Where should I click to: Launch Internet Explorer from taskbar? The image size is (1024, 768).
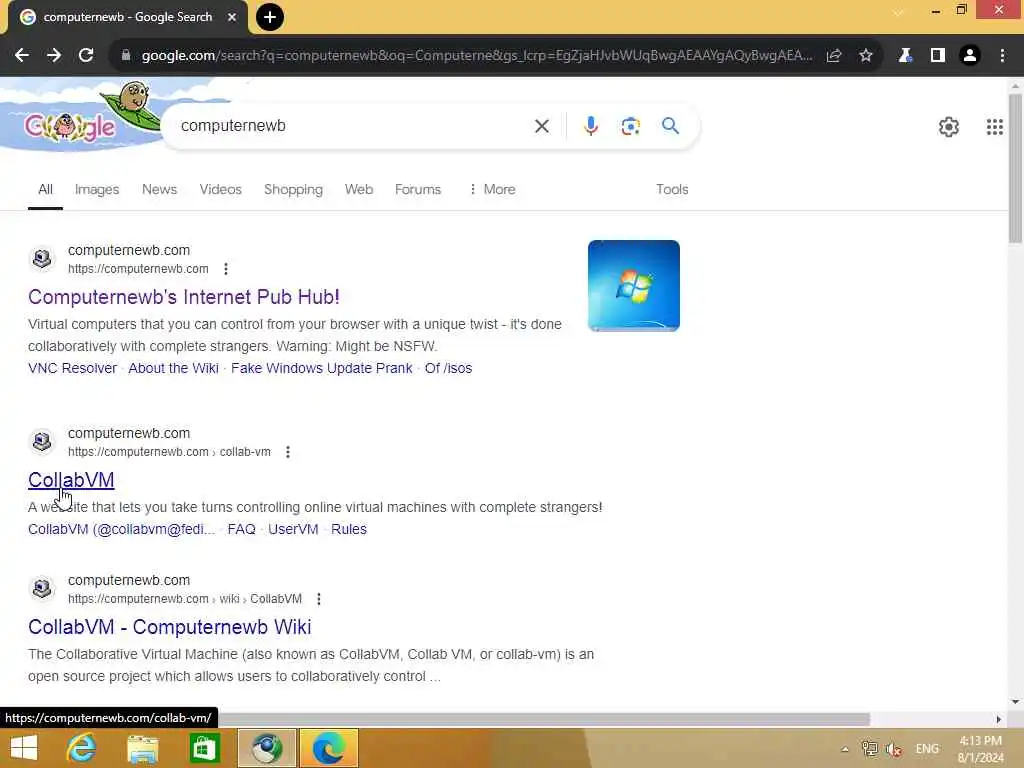[82, 748]
